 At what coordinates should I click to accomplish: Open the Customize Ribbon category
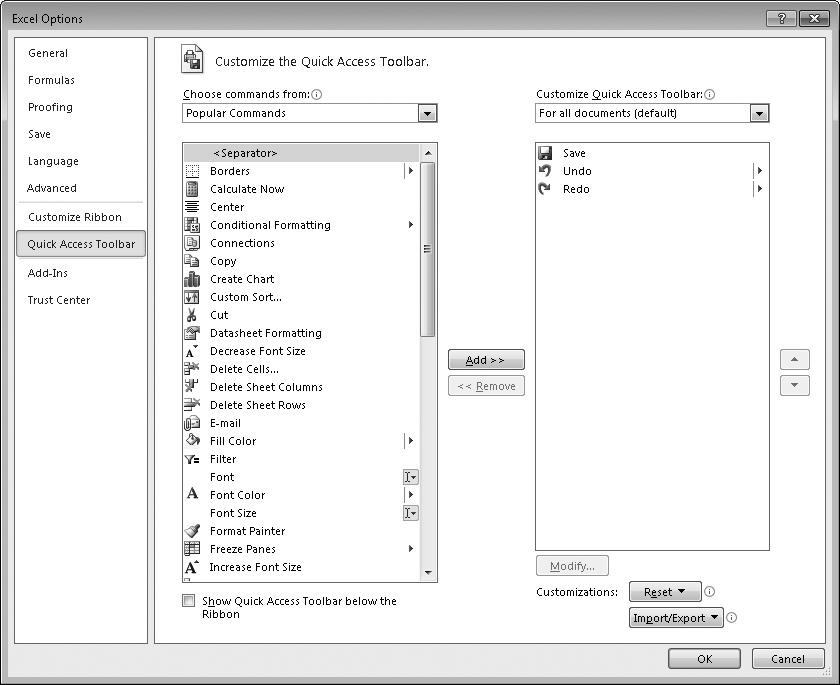pyautogui.click(x=75, y=217)
